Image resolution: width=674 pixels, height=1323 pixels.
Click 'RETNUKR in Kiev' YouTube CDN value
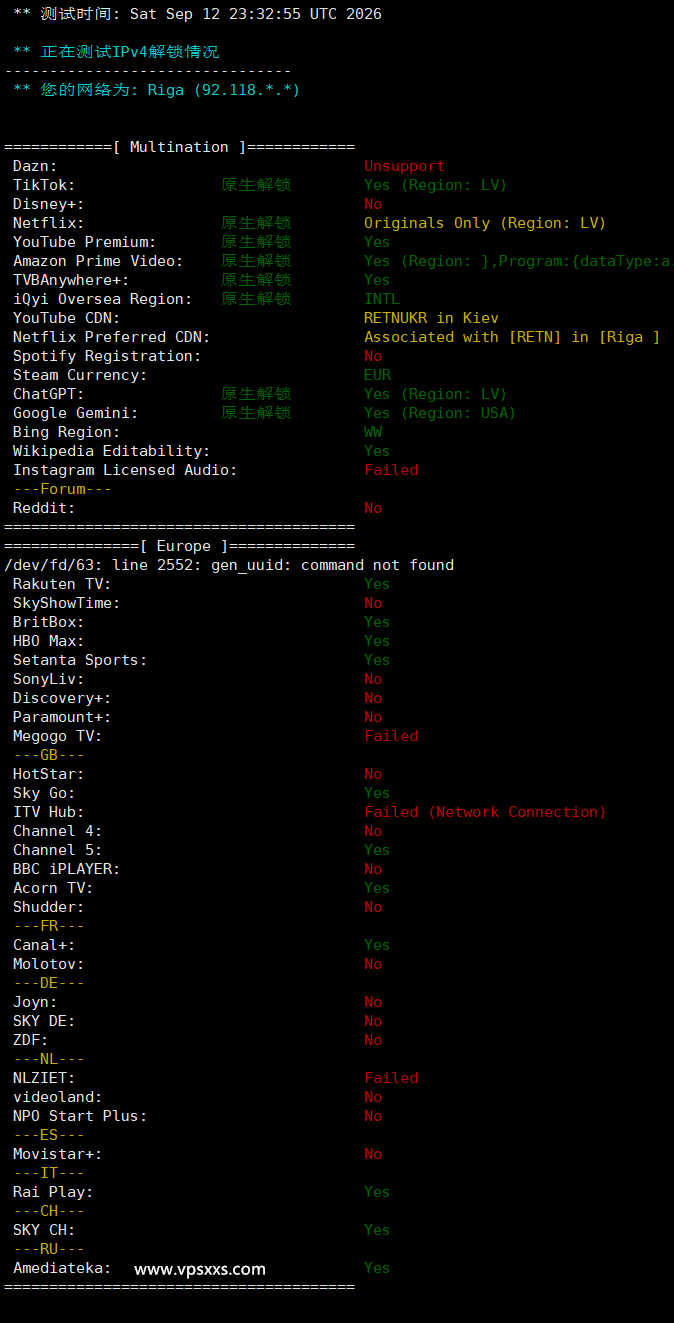(x=431, y=318)
